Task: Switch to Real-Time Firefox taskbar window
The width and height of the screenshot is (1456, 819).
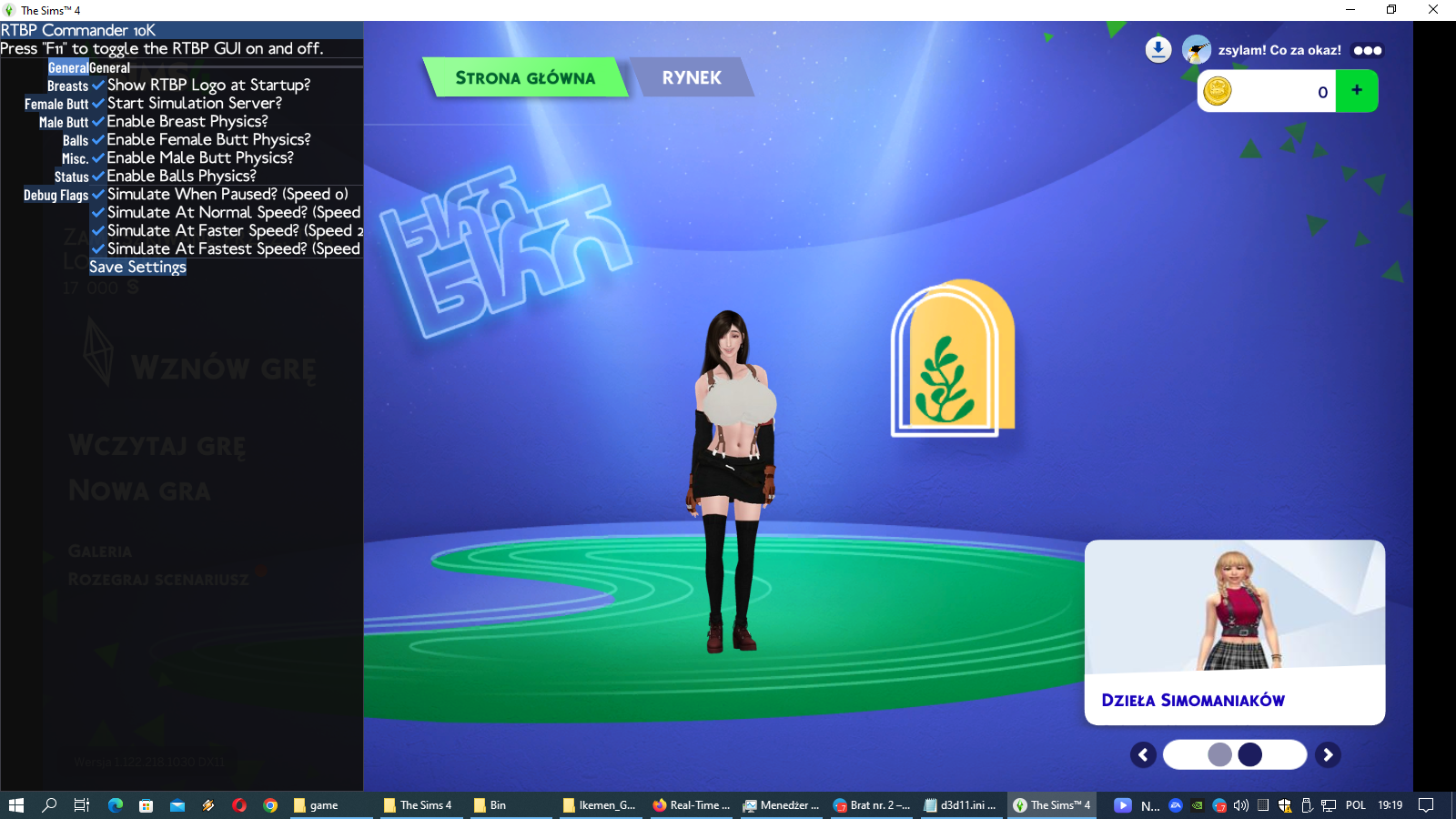Action: coord(692,805)
